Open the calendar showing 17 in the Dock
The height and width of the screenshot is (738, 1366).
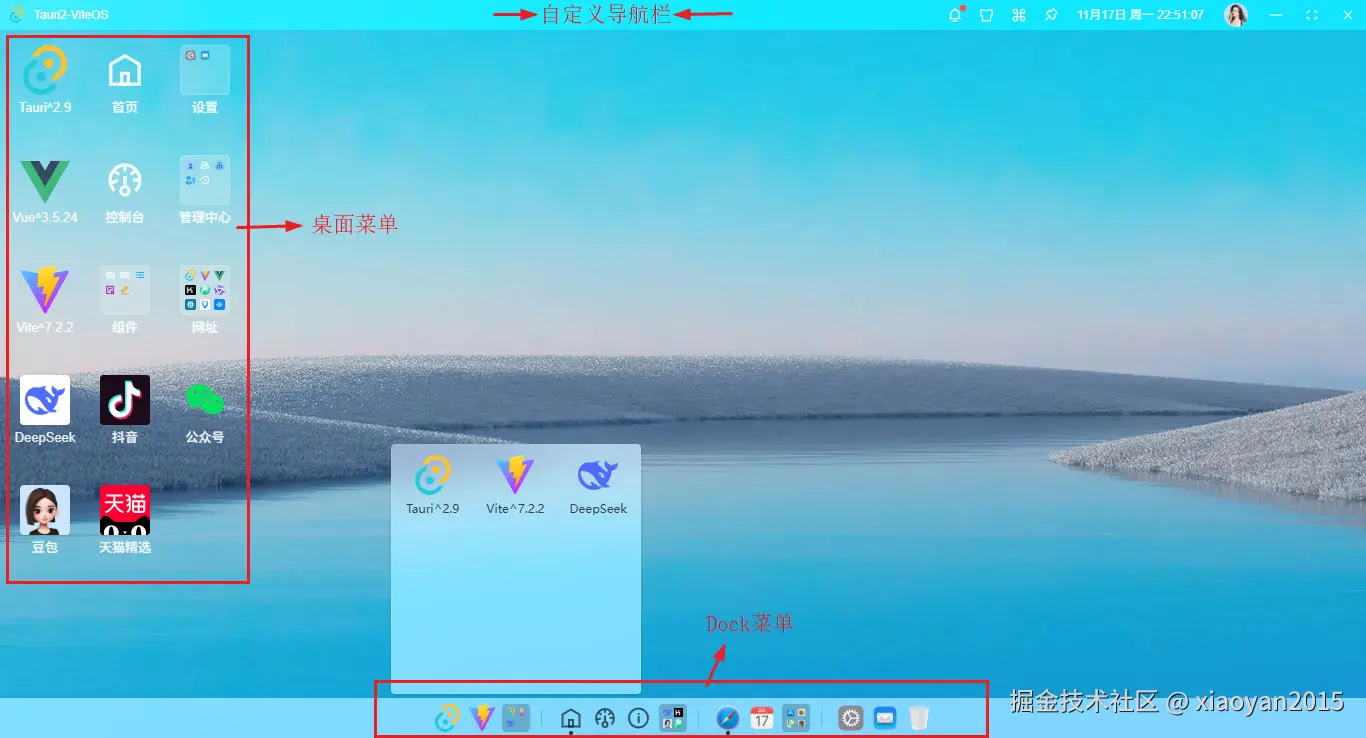(761, 717)
